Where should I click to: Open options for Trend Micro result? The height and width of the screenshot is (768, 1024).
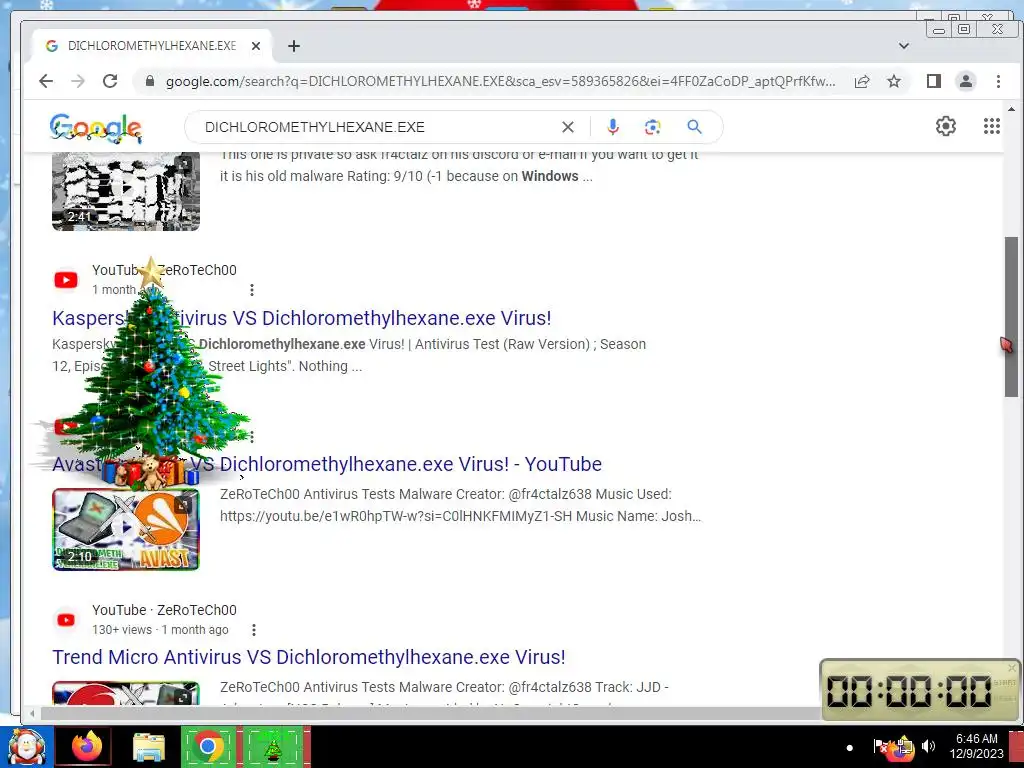(x=254, y=630)
